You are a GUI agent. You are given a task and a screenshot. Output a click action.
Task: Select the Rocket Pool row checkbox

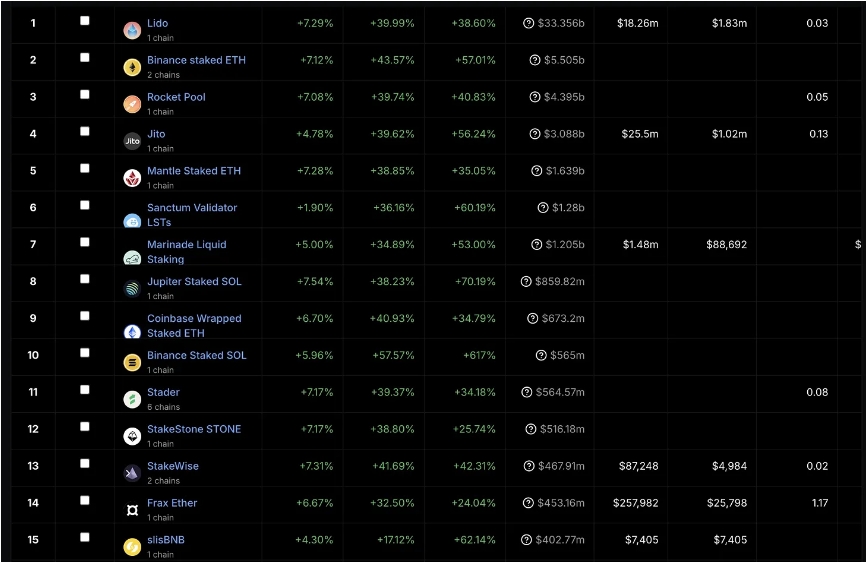click(x=85, y=94)
